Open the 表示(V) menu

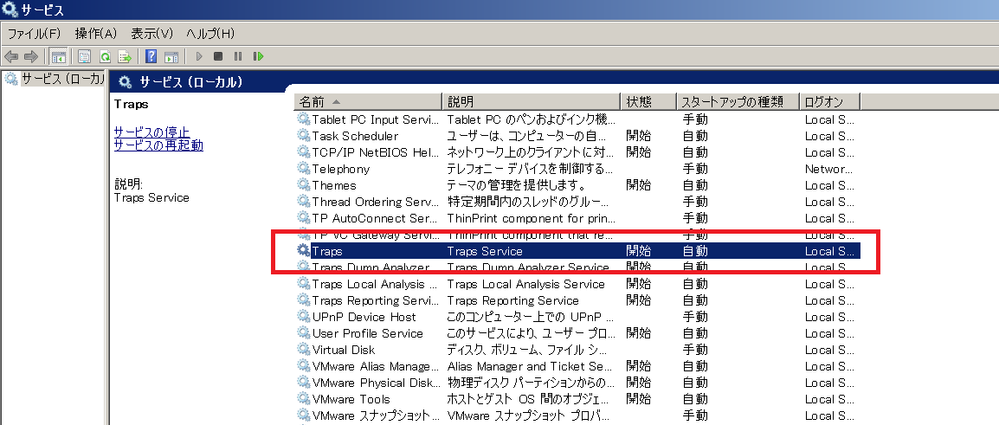tap(152, 33)
